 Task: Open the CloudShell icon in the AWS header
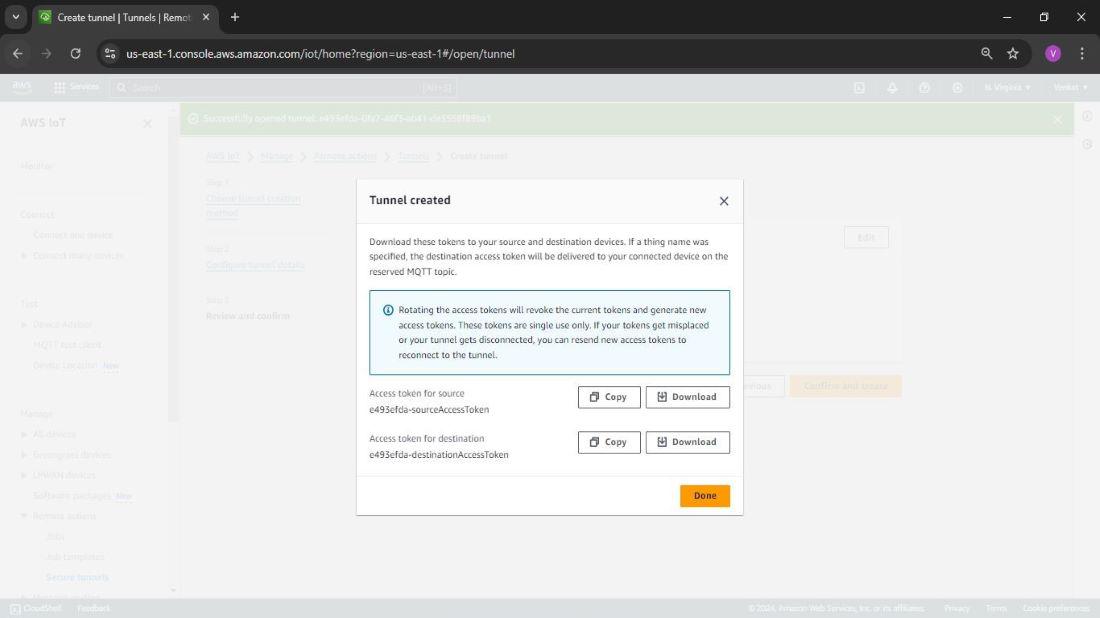click(859, 88)
